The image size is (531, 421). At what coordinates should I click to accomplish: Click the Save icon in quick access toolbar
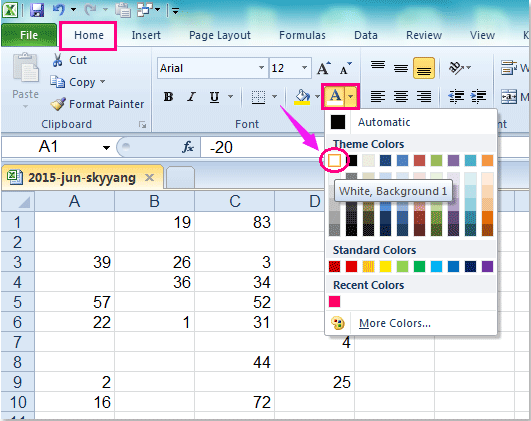click(37, 9)
